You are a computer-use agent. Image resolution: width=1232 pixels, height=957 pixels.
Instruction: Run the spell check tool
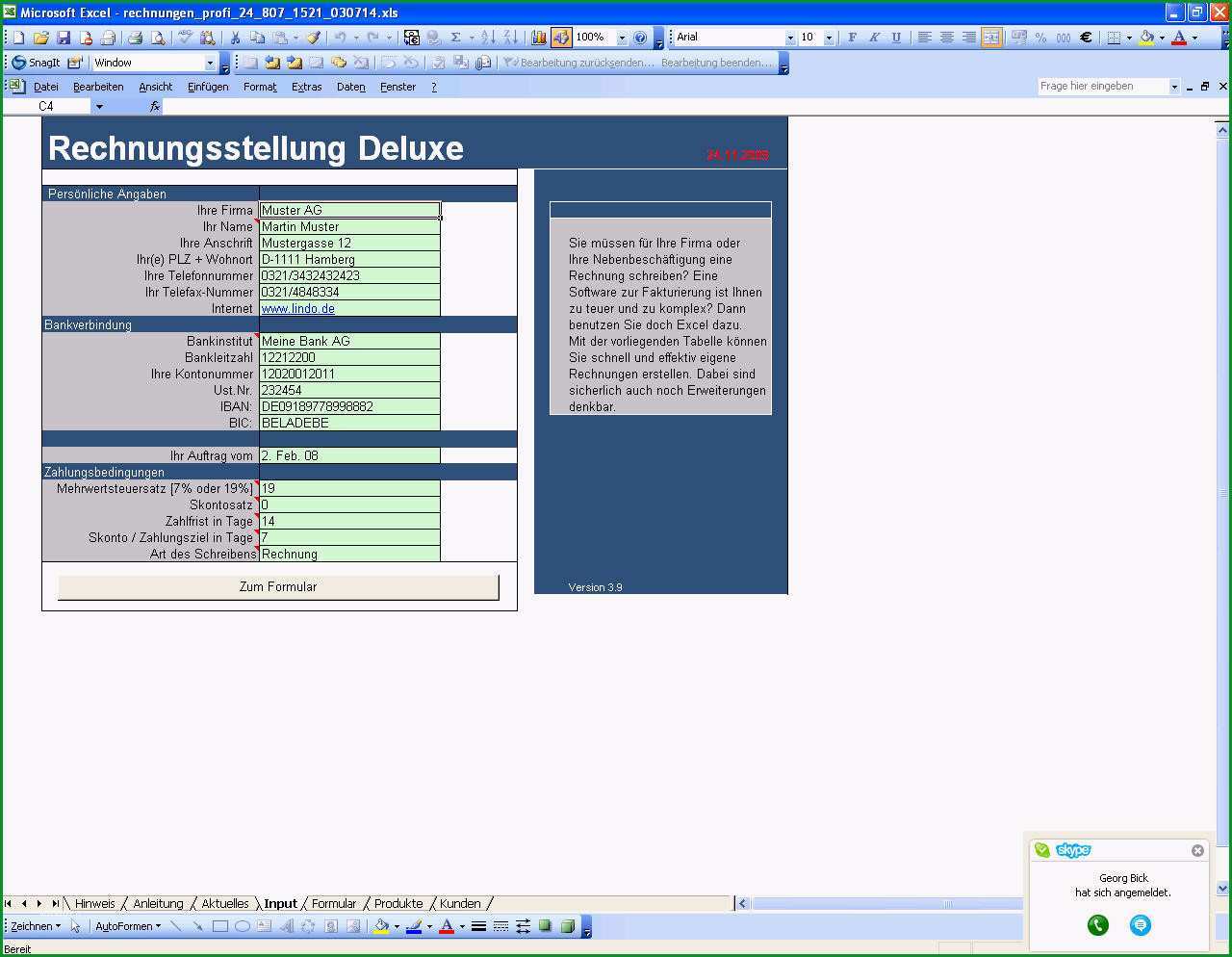point(185,38)
